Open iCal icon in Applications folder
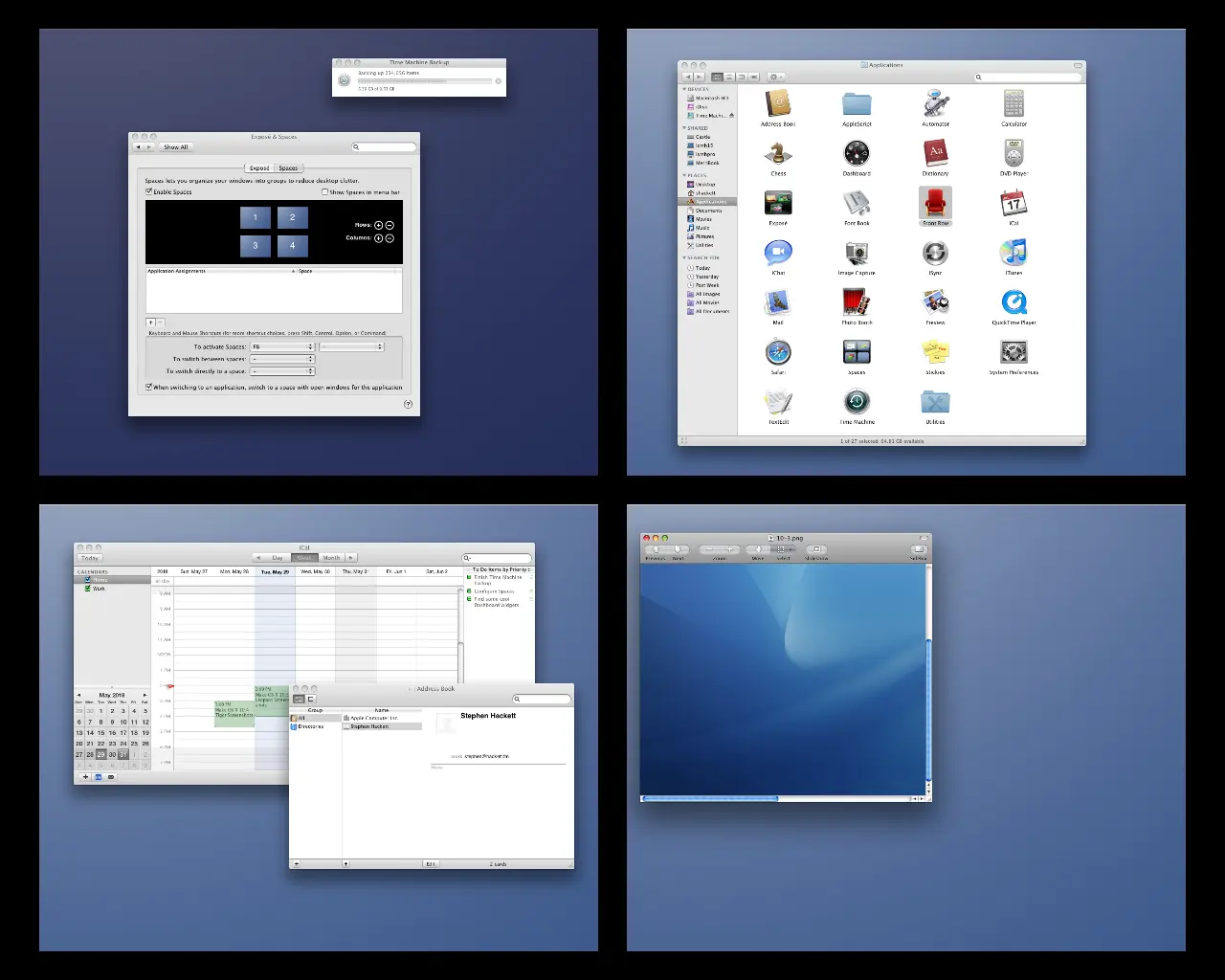This screenshot has width=1225, height=980. pos(1013,203)
